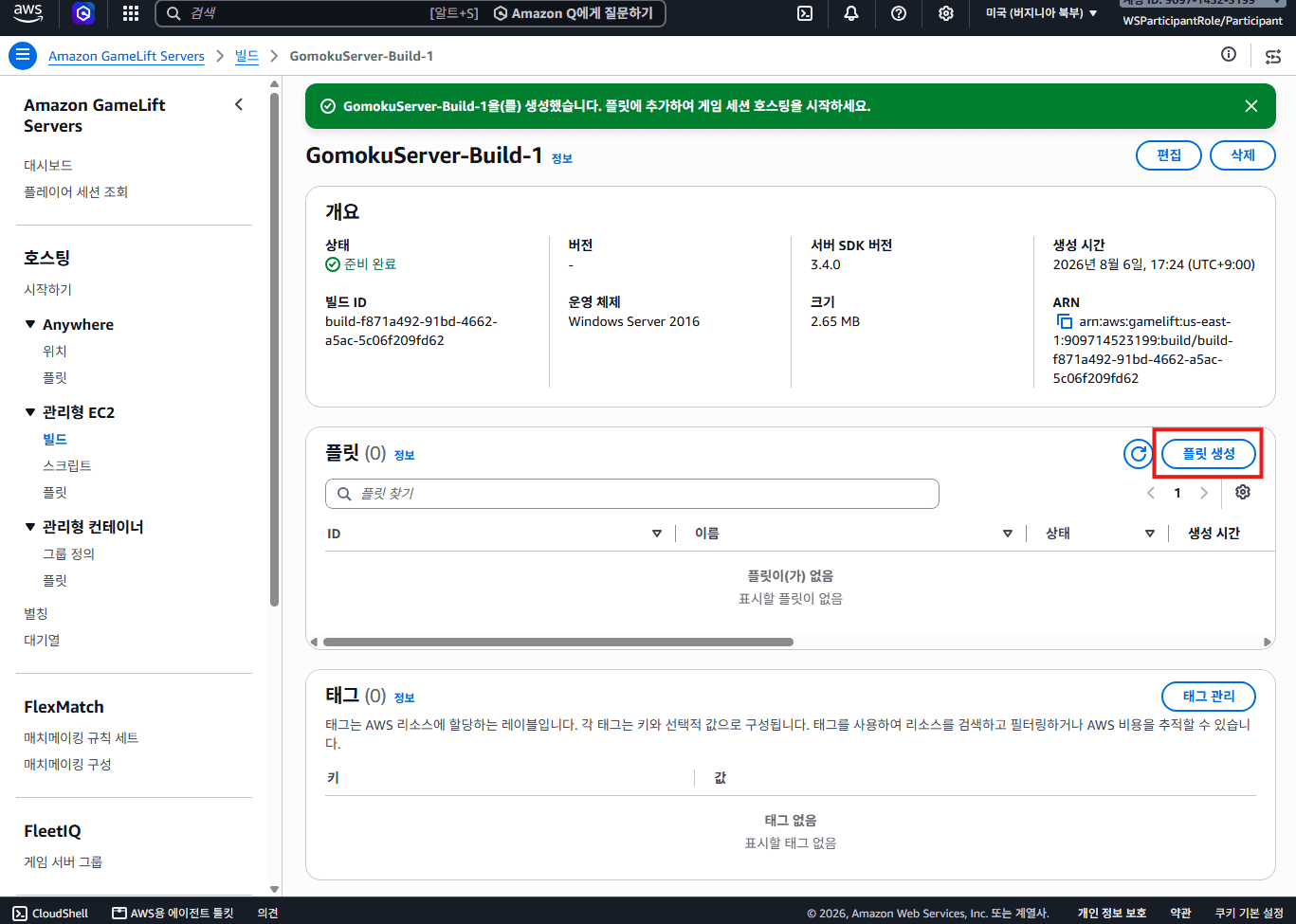1296x924 pixels.
Task: Click the 플릿 찾기 search field
Action: (x=632, y=494)
